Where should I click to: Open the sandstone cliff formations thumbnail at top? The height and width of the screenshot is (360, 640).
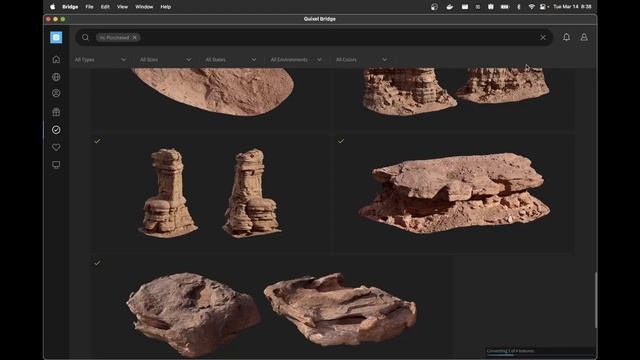454,99
